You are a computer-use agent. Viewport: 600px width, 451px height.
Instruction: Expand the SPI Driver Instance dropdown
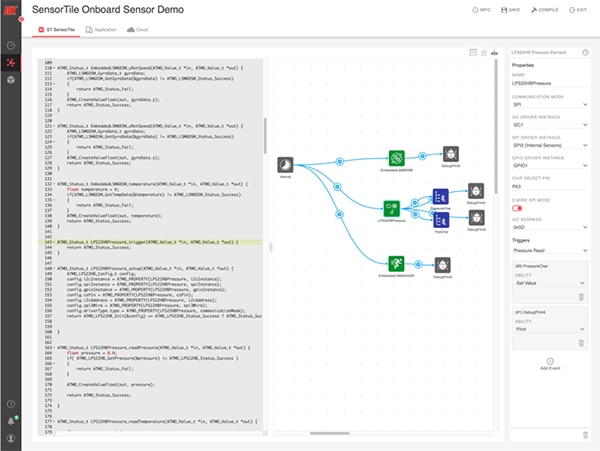point(547,147)
